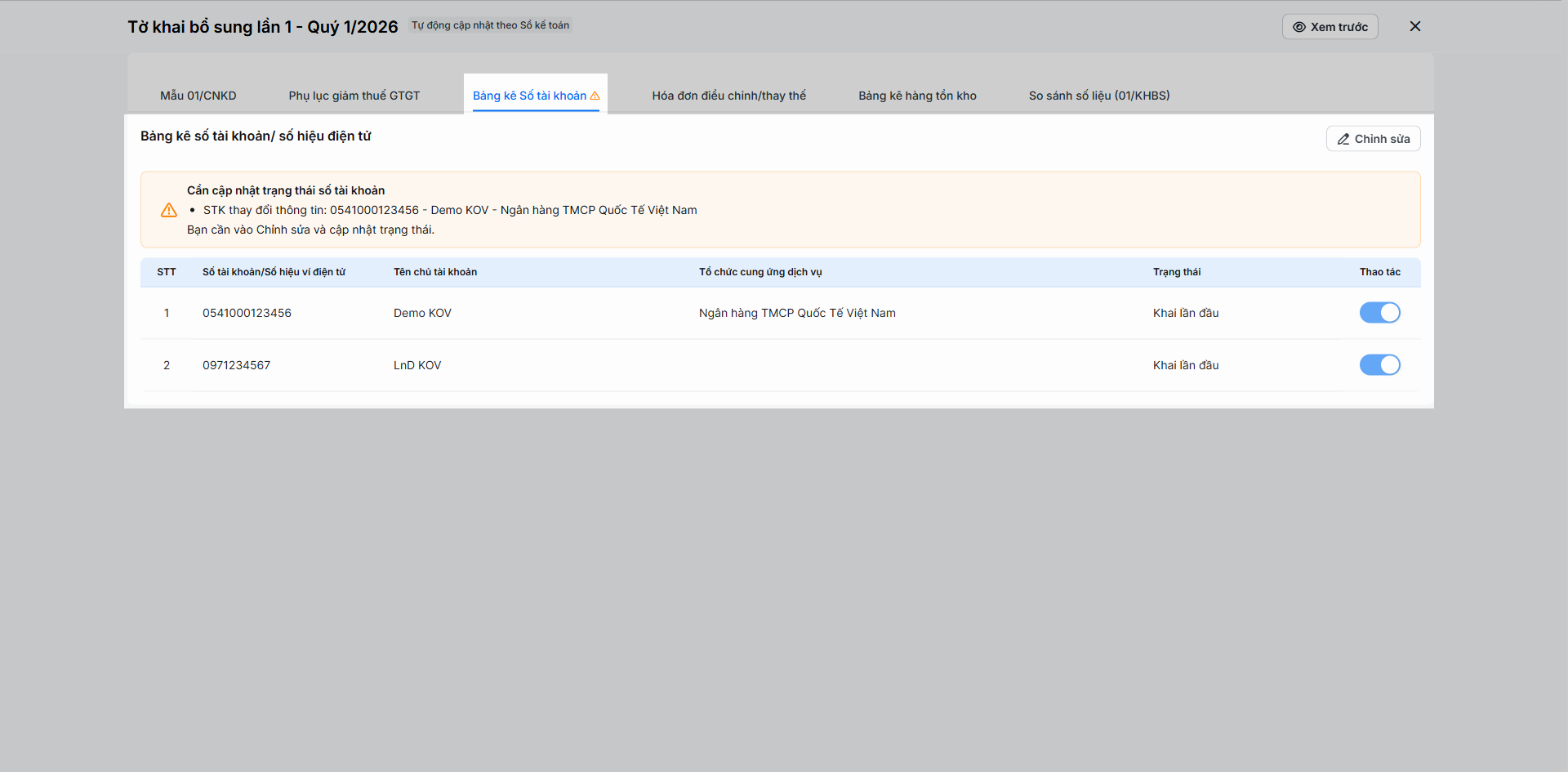The height and width of the screenshot is (772, 1568).
Task: Click Khai lần đầu status of LnD KOV row
Action: pos(1186,365)
